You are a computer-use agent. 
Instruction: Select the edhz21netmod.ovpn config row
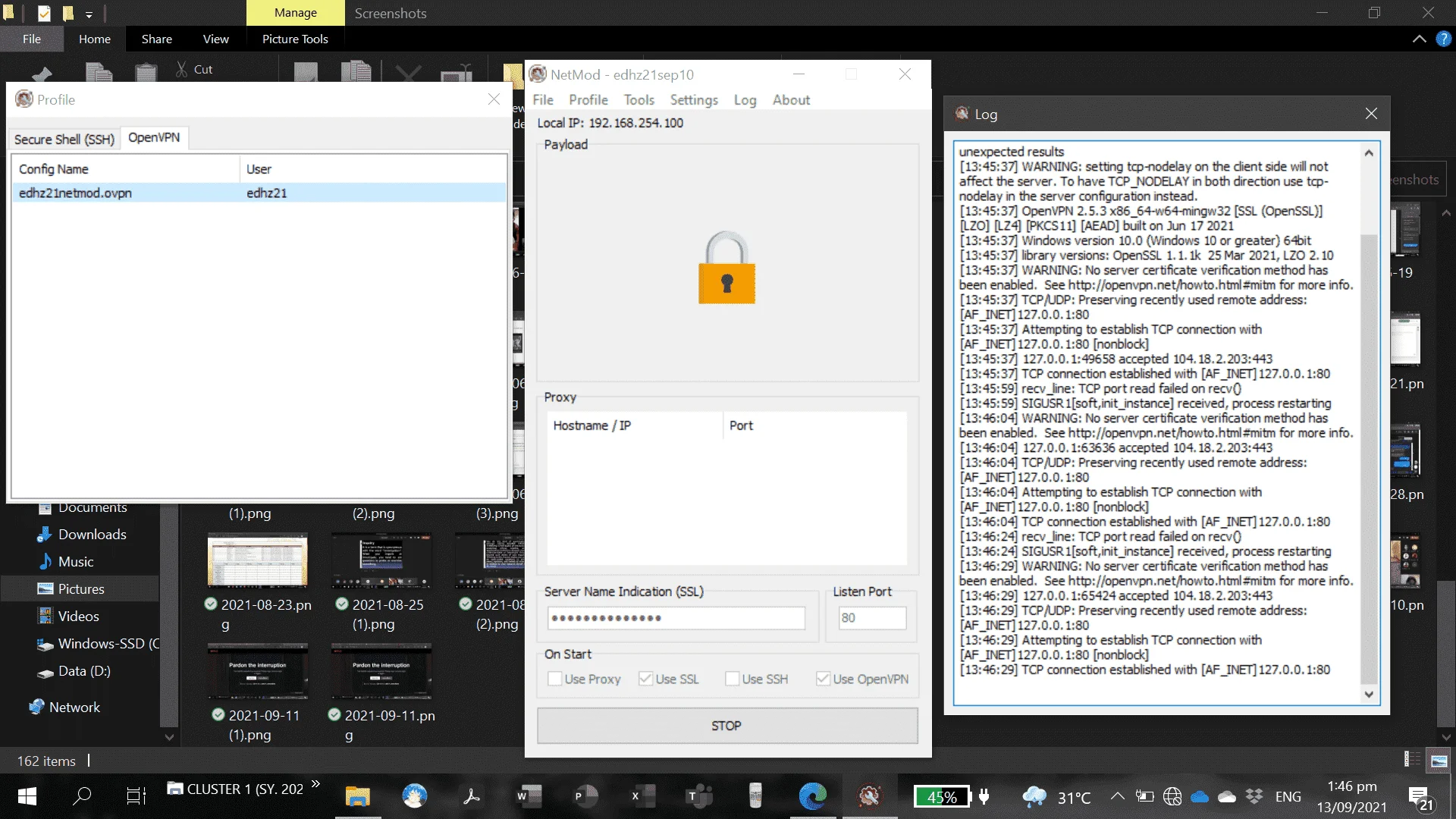pyautogui.click(x=259, y=193)
